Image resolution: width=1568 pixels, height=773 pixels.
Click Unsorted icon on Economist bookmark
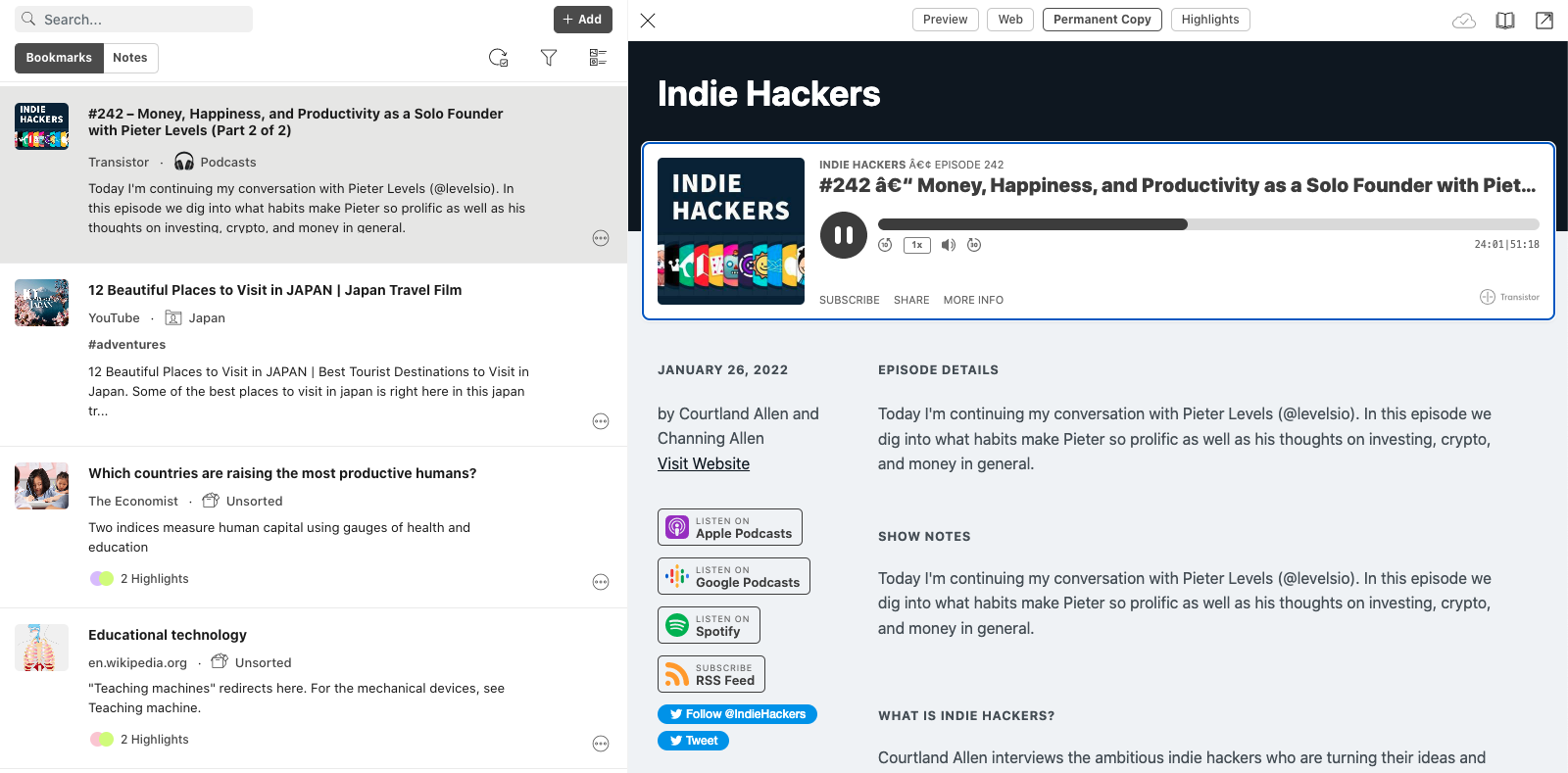click(211, 501)
